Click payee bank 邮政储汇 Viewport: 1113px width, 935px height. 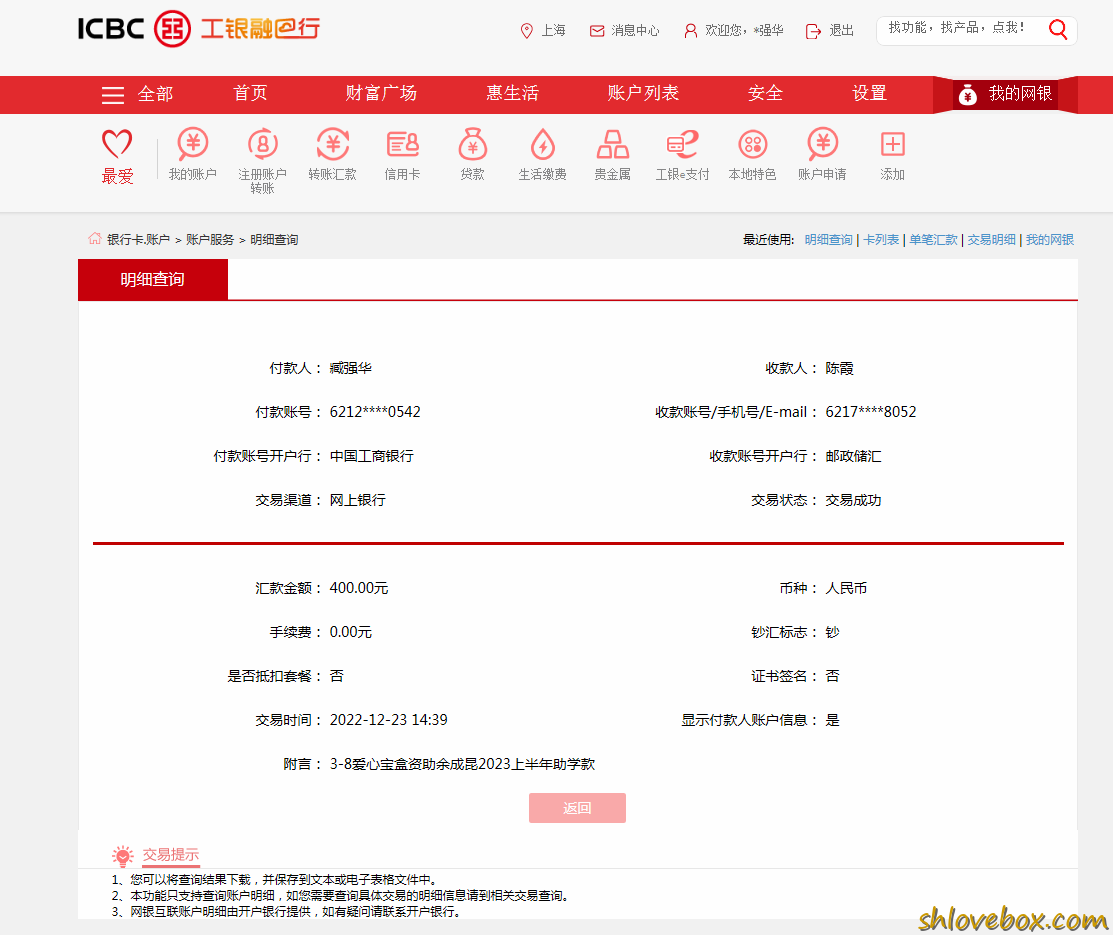[853, 456]
